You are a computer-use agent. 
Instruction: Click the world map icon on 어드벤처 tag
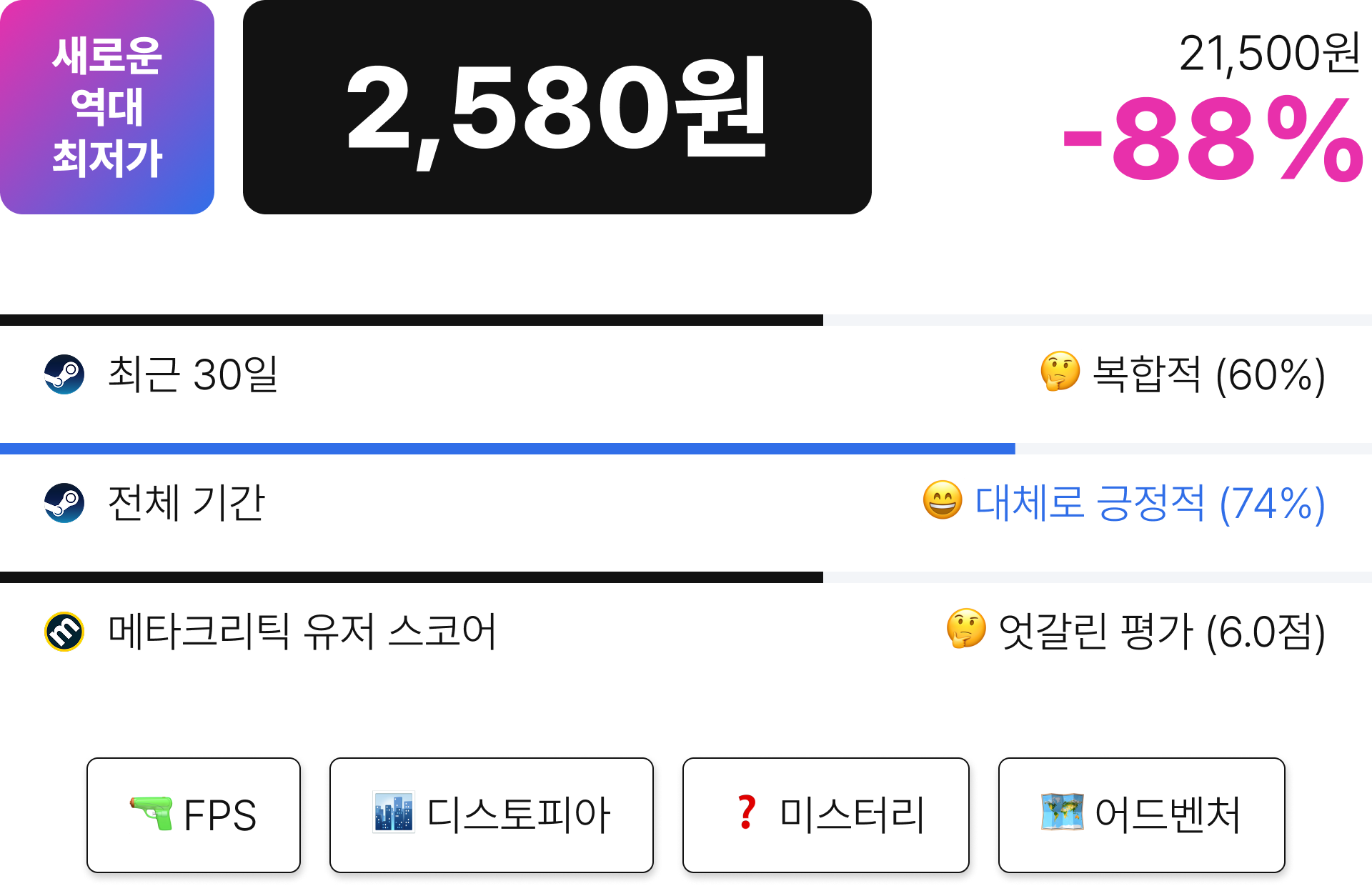pos(1063,812)
